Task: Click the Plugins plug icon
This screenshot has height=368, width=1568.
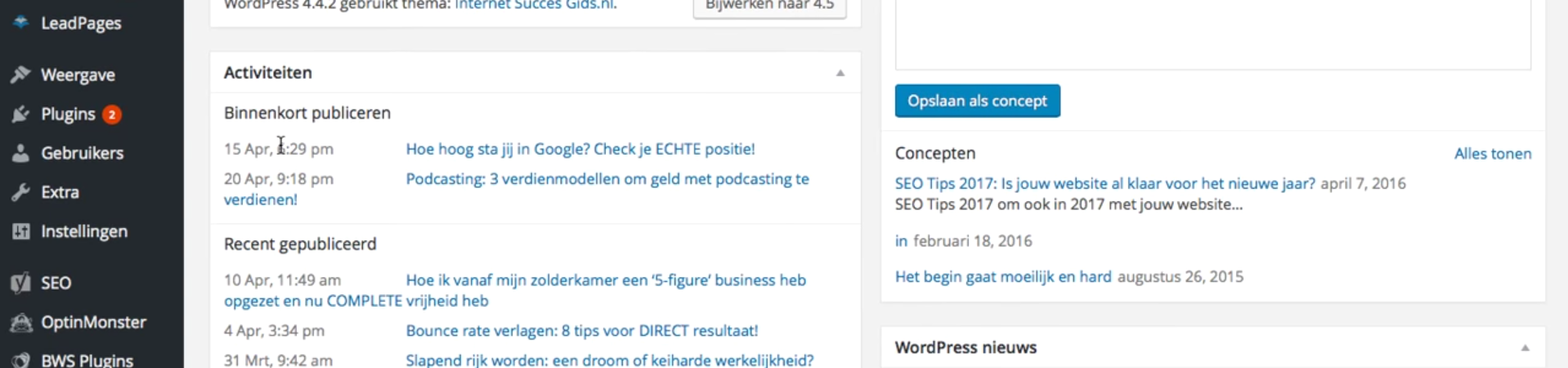Action: (x=21, y=114)
